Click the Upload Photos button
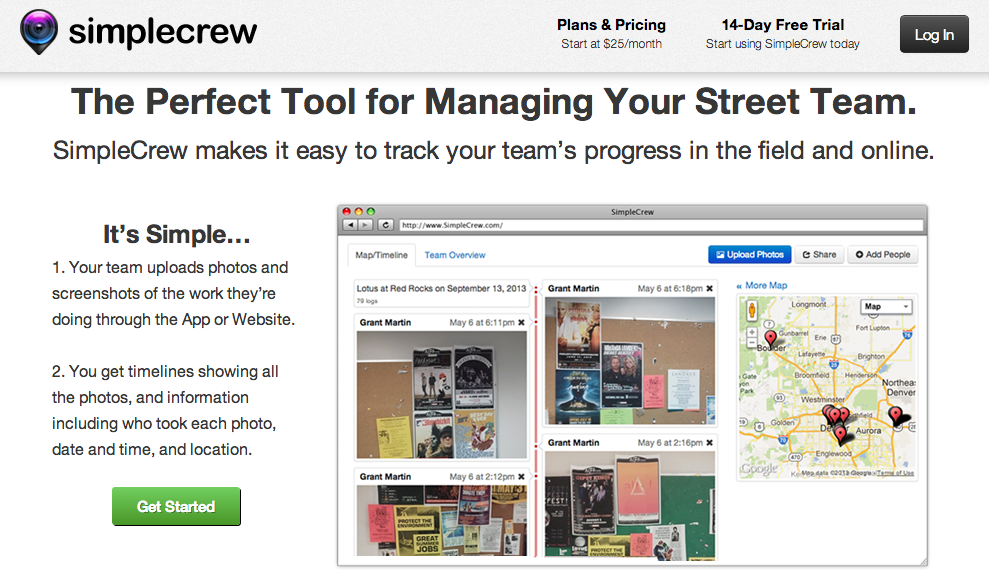Screen dimensions: 989x582 (x=750, y=255)
